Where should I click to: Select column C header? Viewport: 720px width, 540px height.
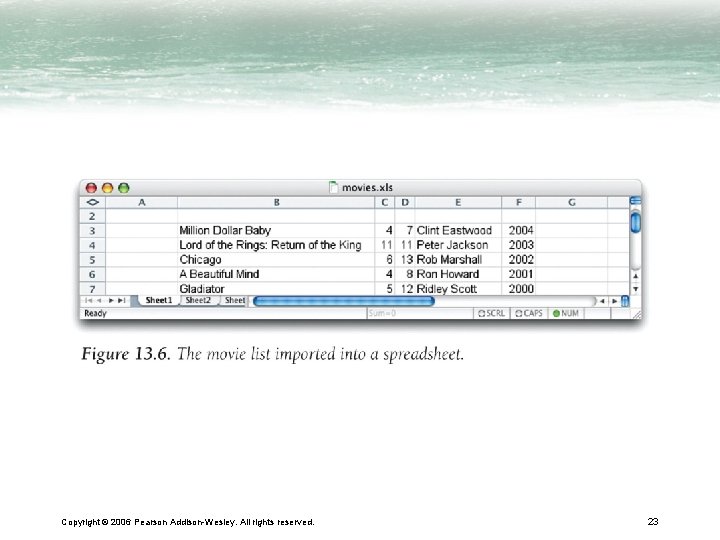click(385, 202)
